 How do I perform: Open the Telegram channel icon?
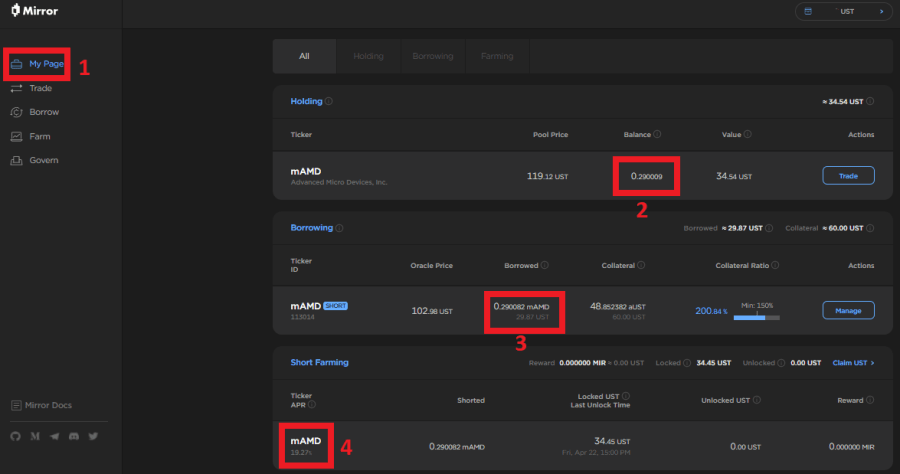[x=55, y=436]
